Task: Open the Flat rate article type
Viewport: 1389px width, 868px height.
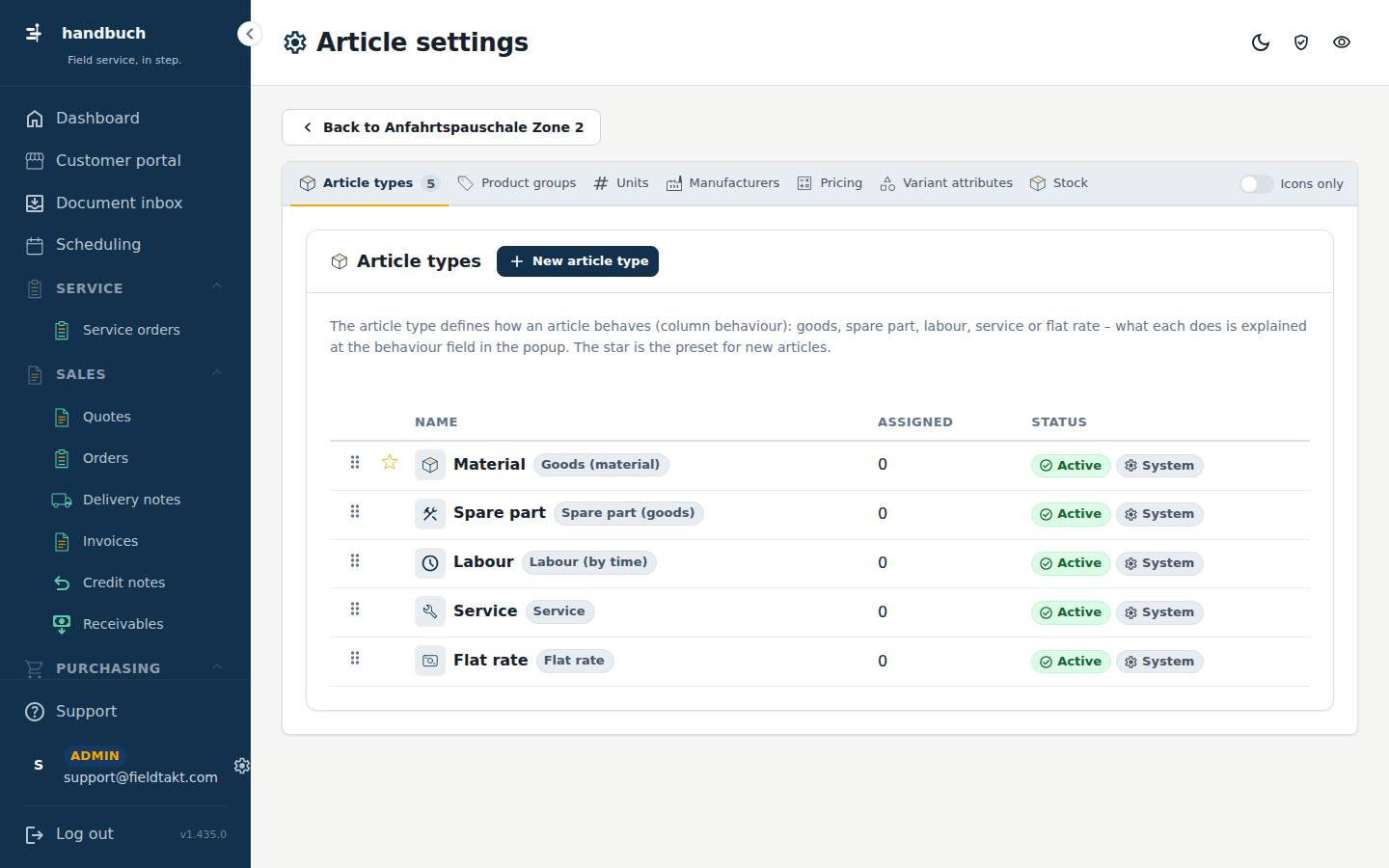Action: (x=491, y=661)
